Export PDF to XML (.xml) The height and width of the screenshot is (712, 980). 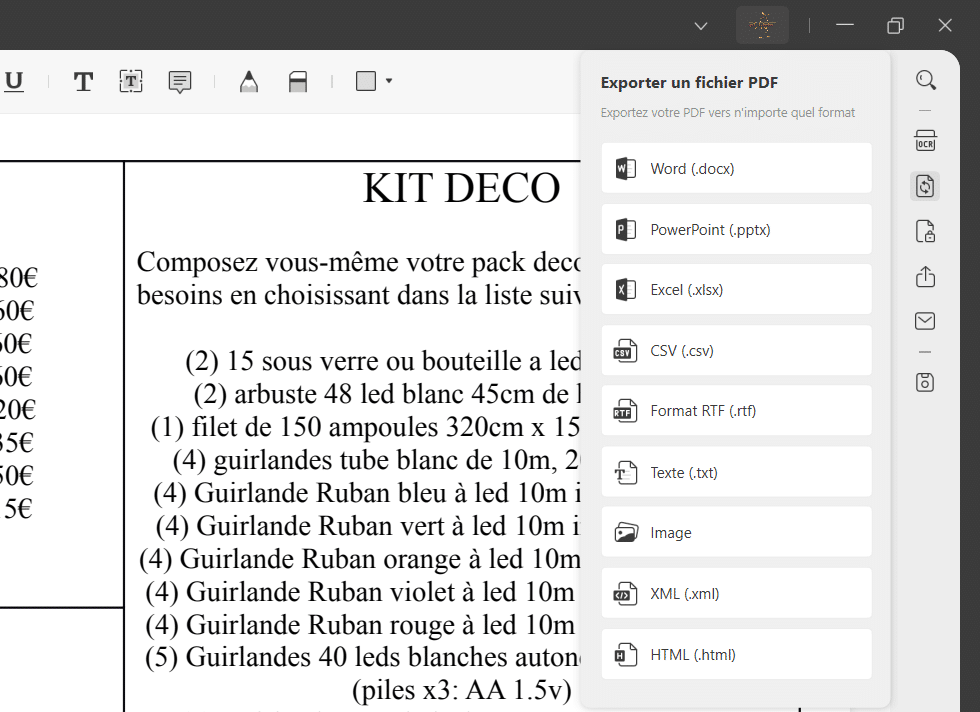(736, 593)
